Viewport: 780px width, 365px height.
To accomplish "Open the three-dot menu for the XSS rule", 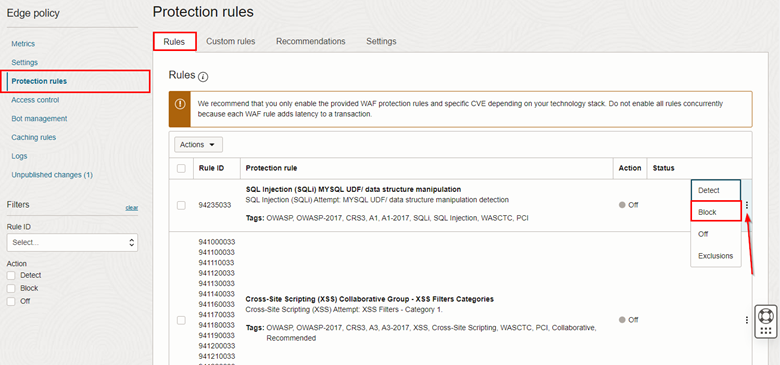I will 747,320.
